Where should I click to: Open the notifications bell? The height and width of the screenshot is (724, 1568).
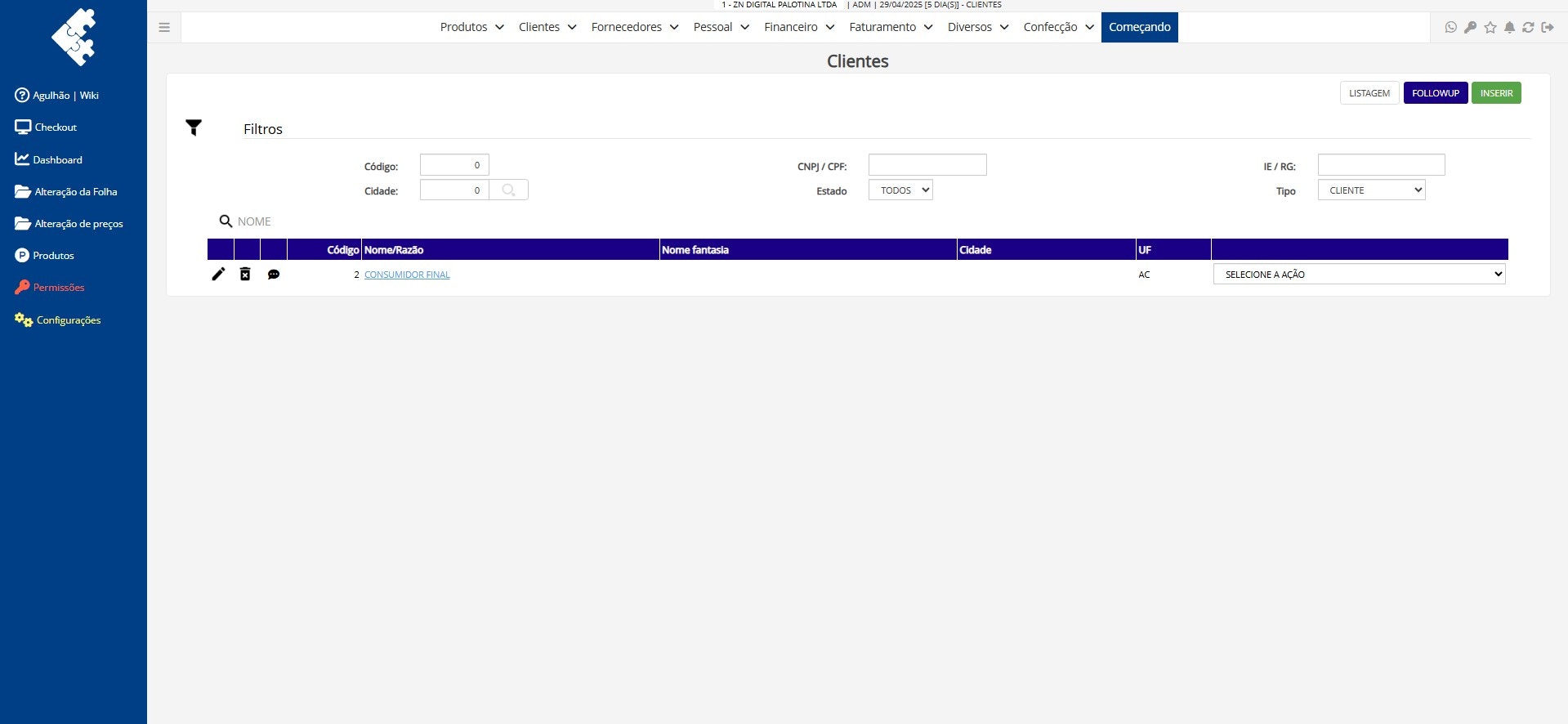(x=1509, y=27)
